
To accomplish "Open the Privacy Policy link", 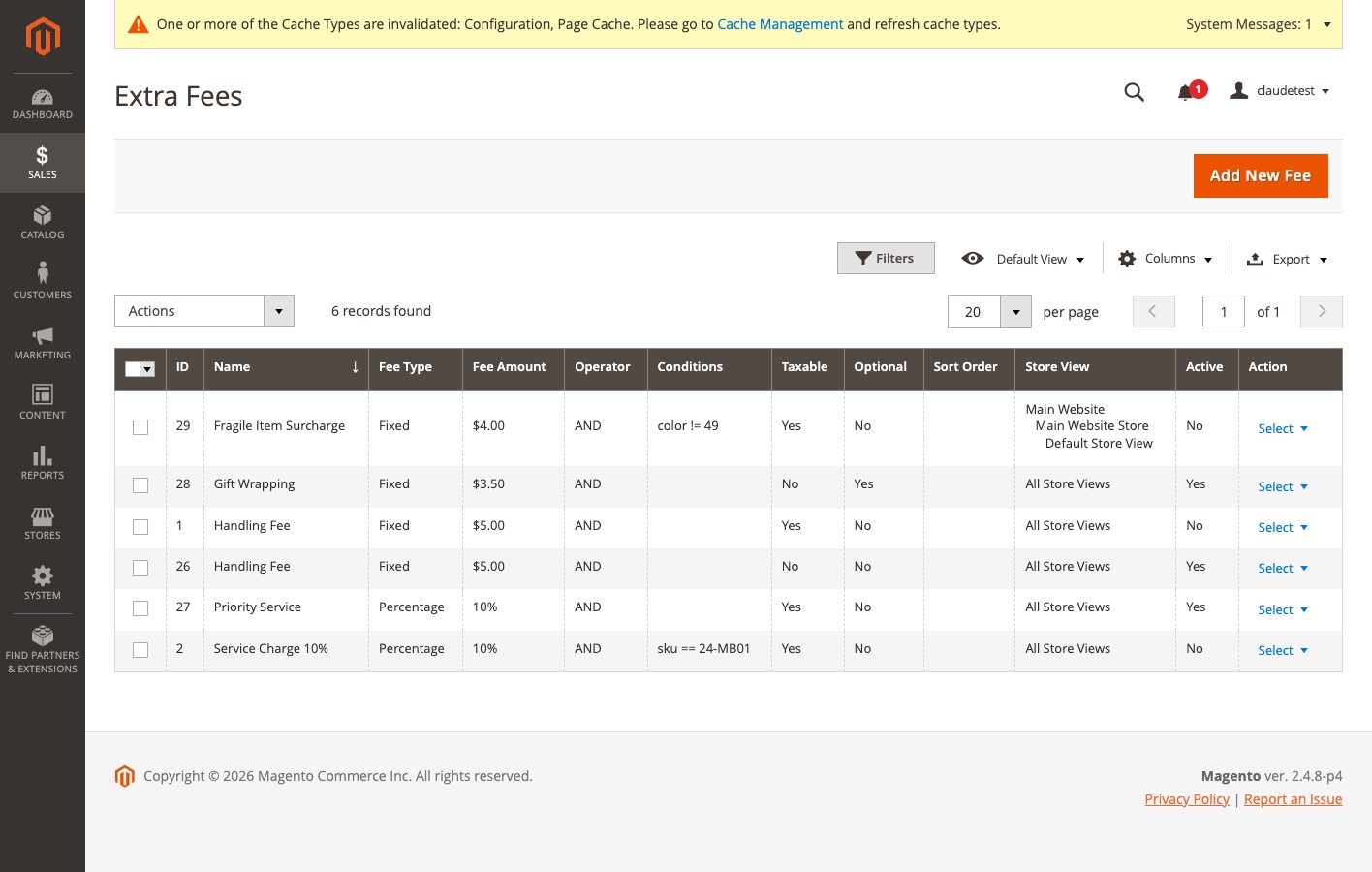I will click(1187, 799).
